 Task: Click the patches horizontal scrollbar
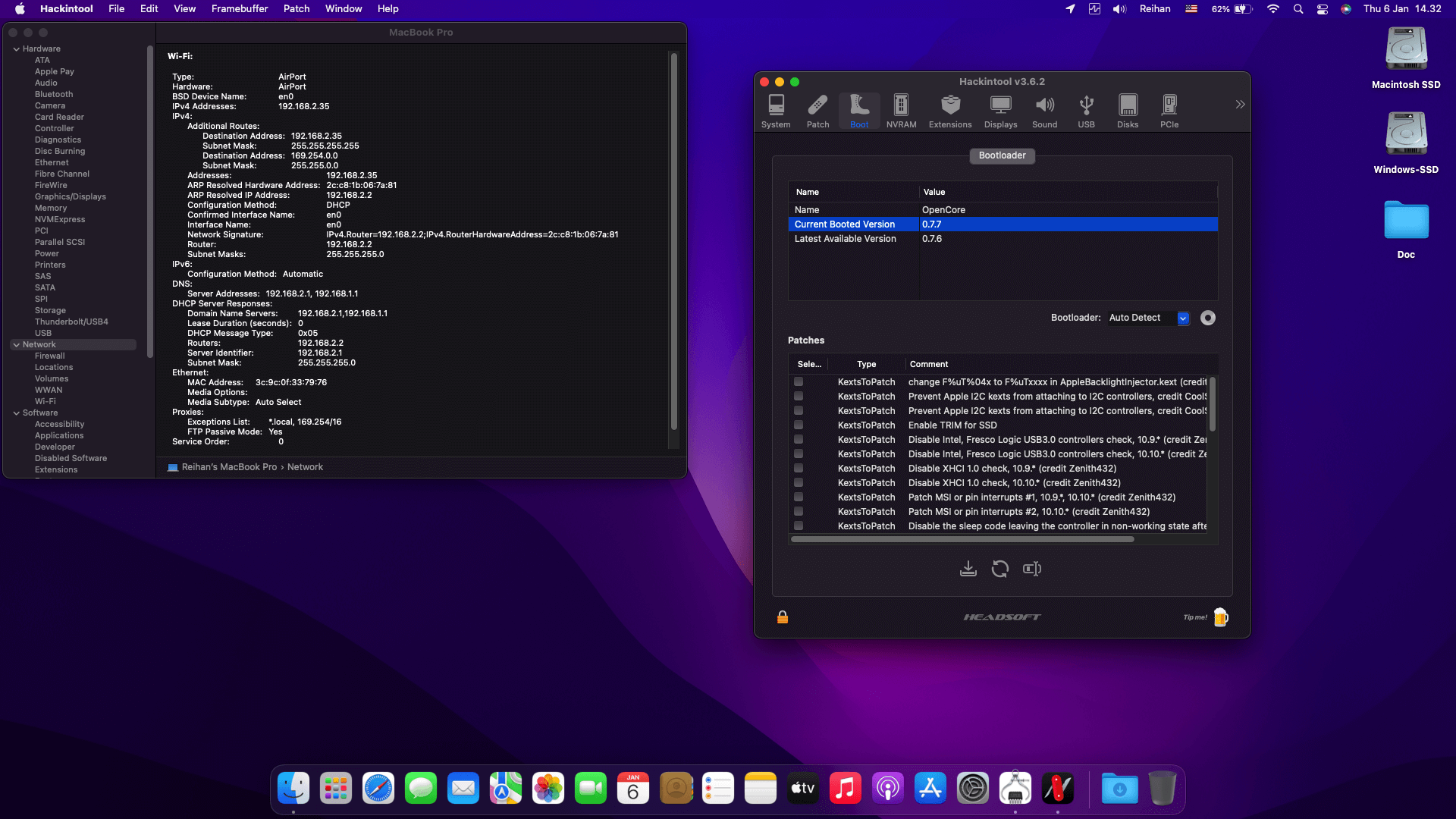[962, 539]
